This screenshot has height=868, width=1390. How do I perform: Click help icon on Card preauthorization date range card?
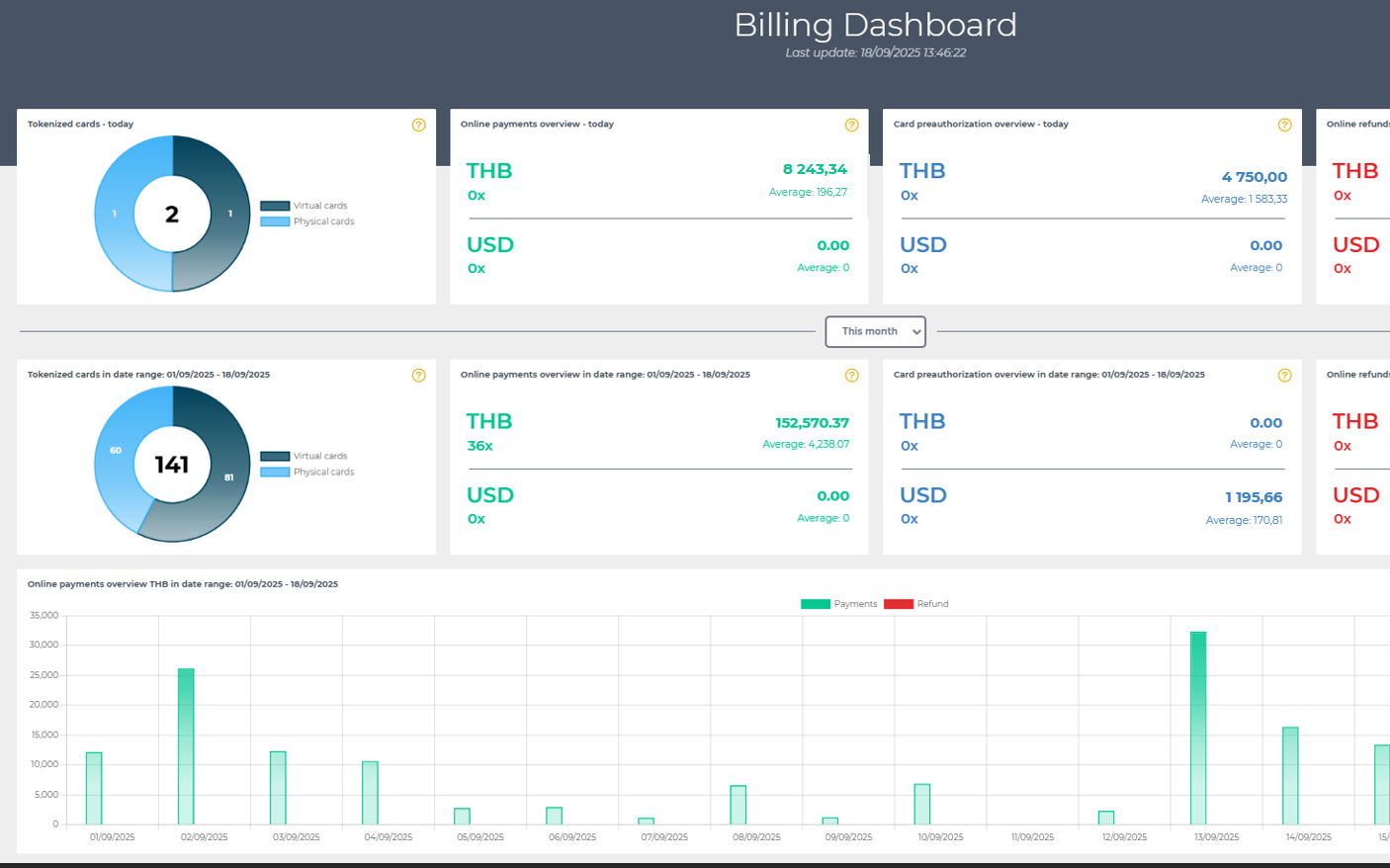[x=1284, y=376]
